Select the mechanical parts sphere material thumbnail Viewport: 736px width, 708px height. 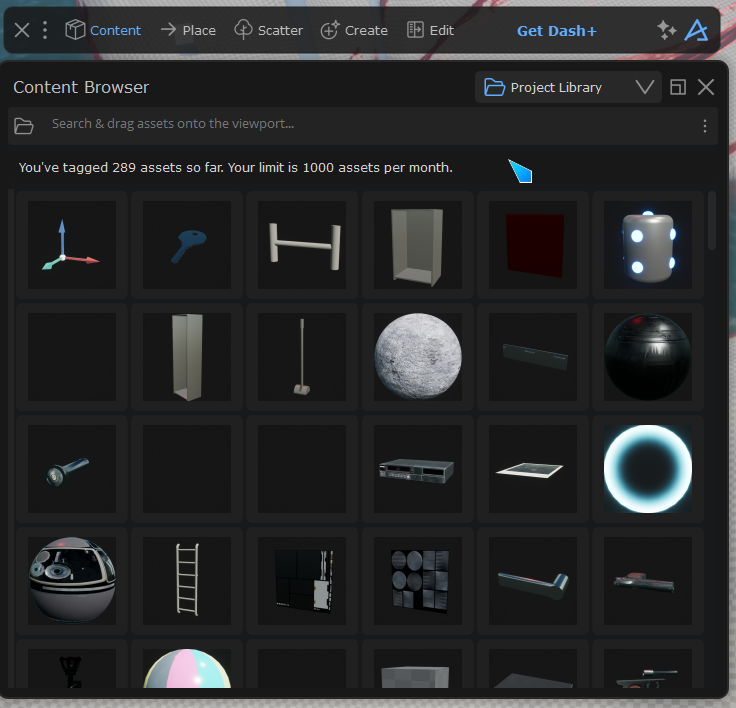pos(72,581)
